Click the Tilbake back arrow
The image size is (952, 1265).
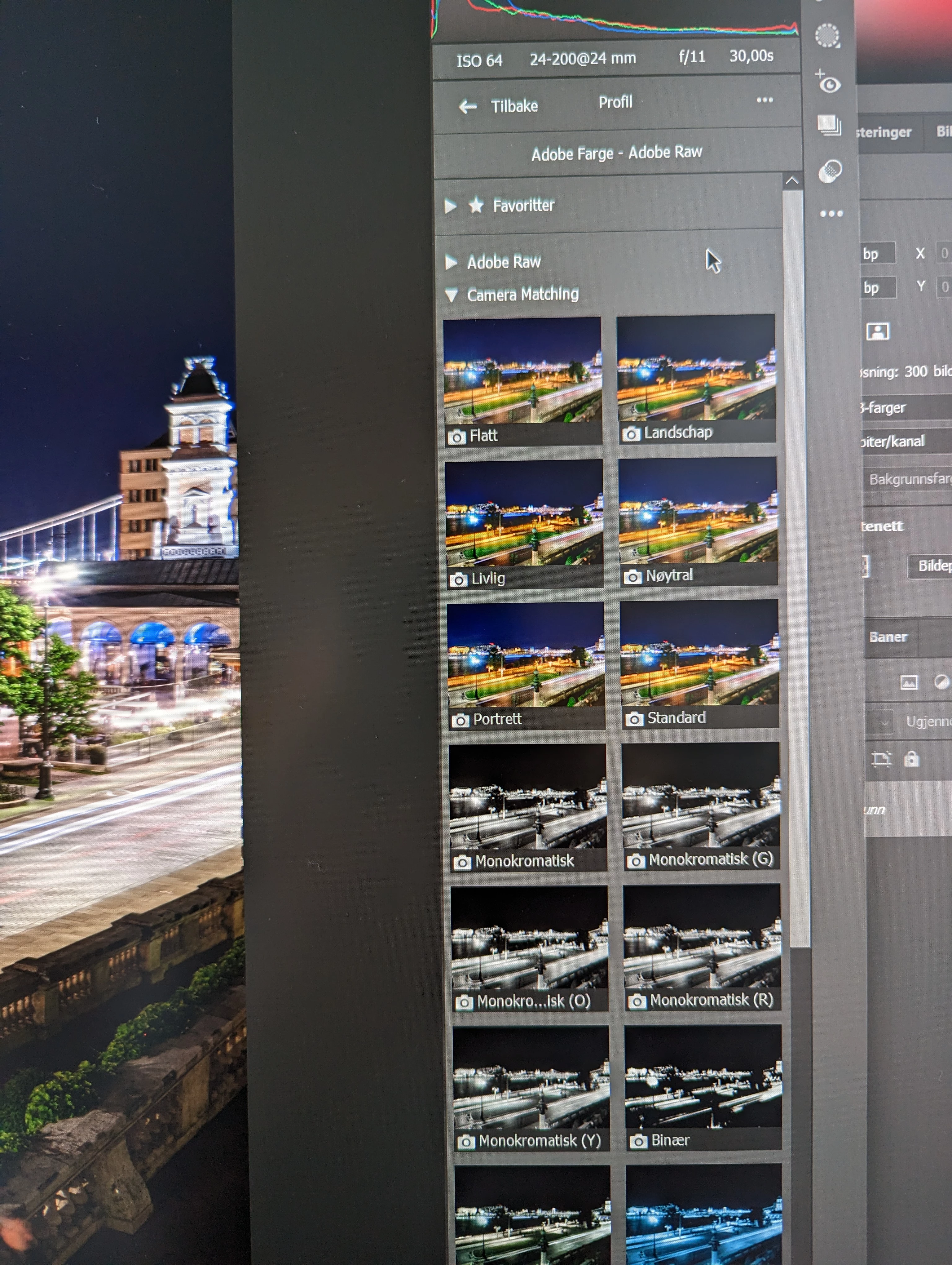[468, 106]
